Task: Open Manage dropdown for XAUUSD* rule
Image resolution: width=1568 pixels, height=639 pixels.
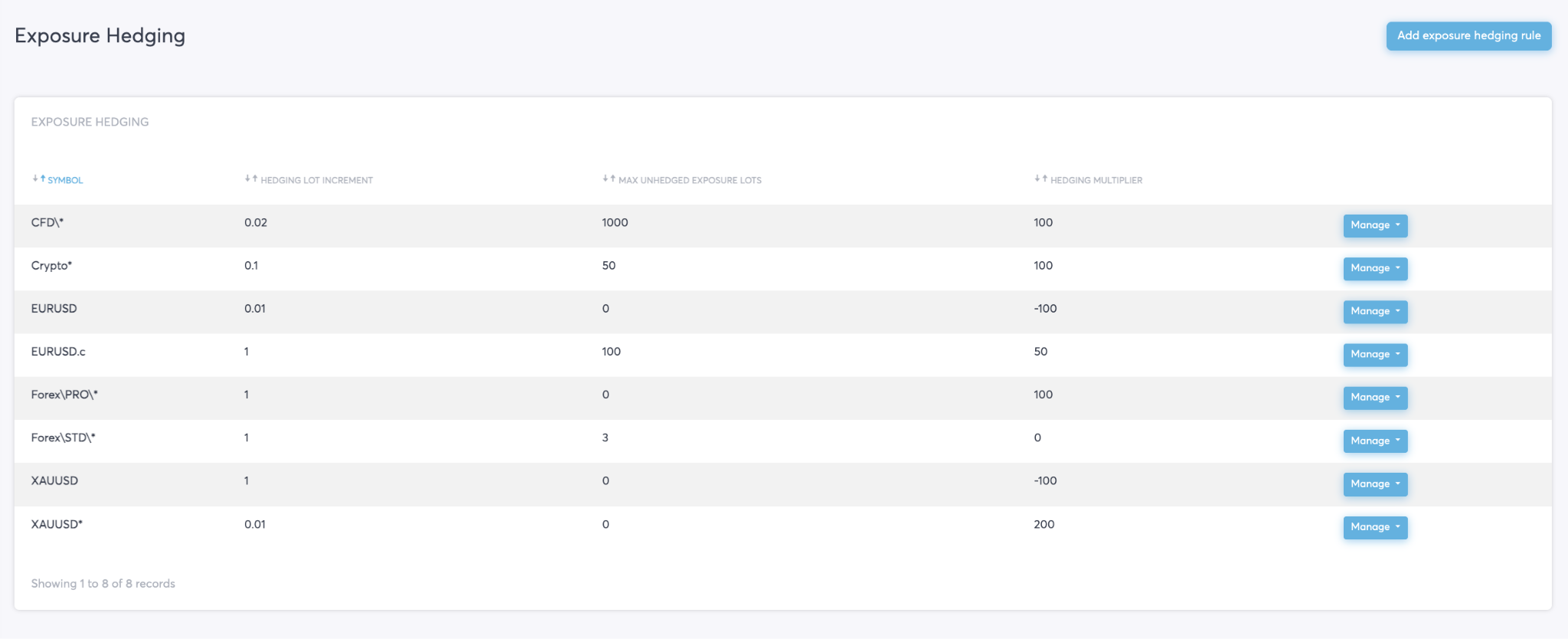Action: point(1374,526)
